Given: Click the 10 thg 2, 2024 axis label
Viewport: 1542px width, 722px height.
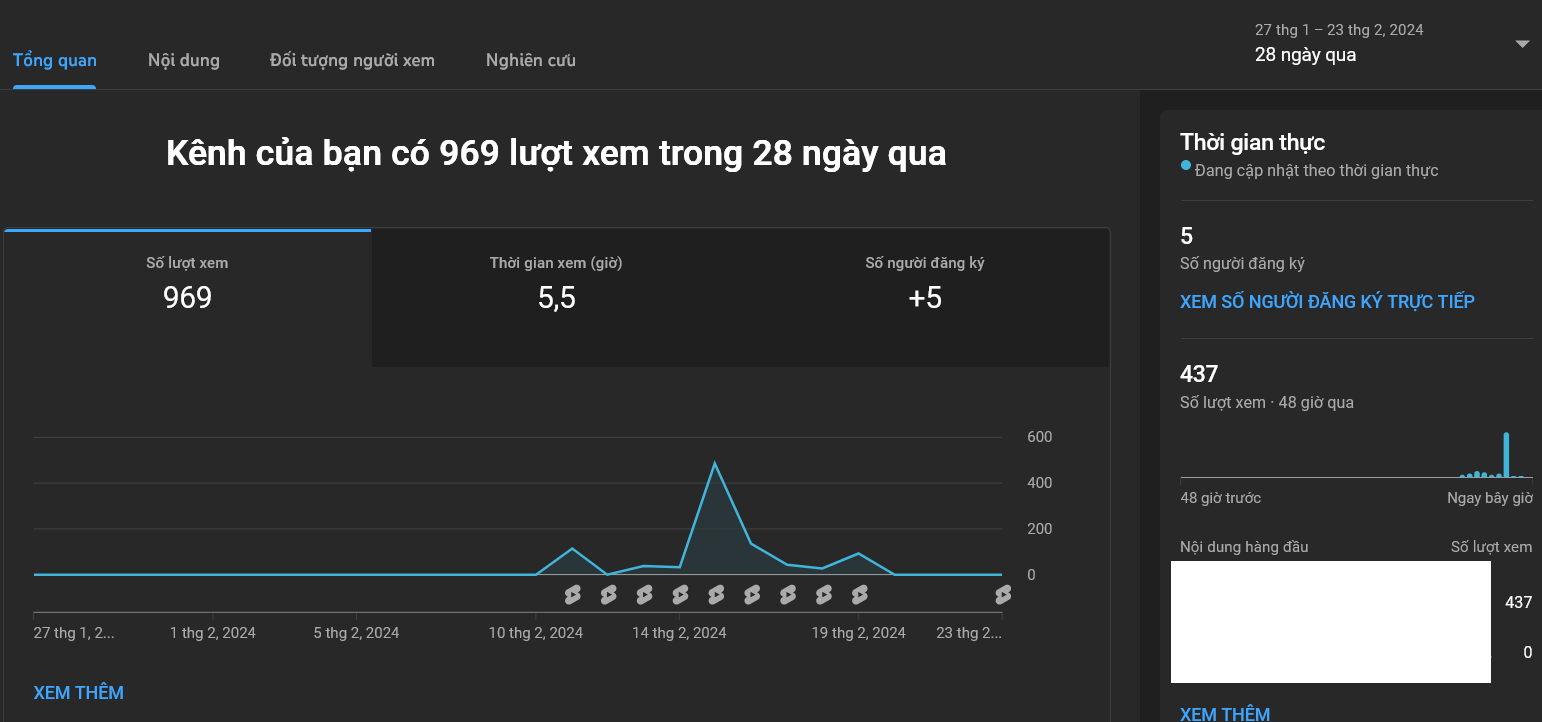Looking at the screenshot, I should point(536,633).
